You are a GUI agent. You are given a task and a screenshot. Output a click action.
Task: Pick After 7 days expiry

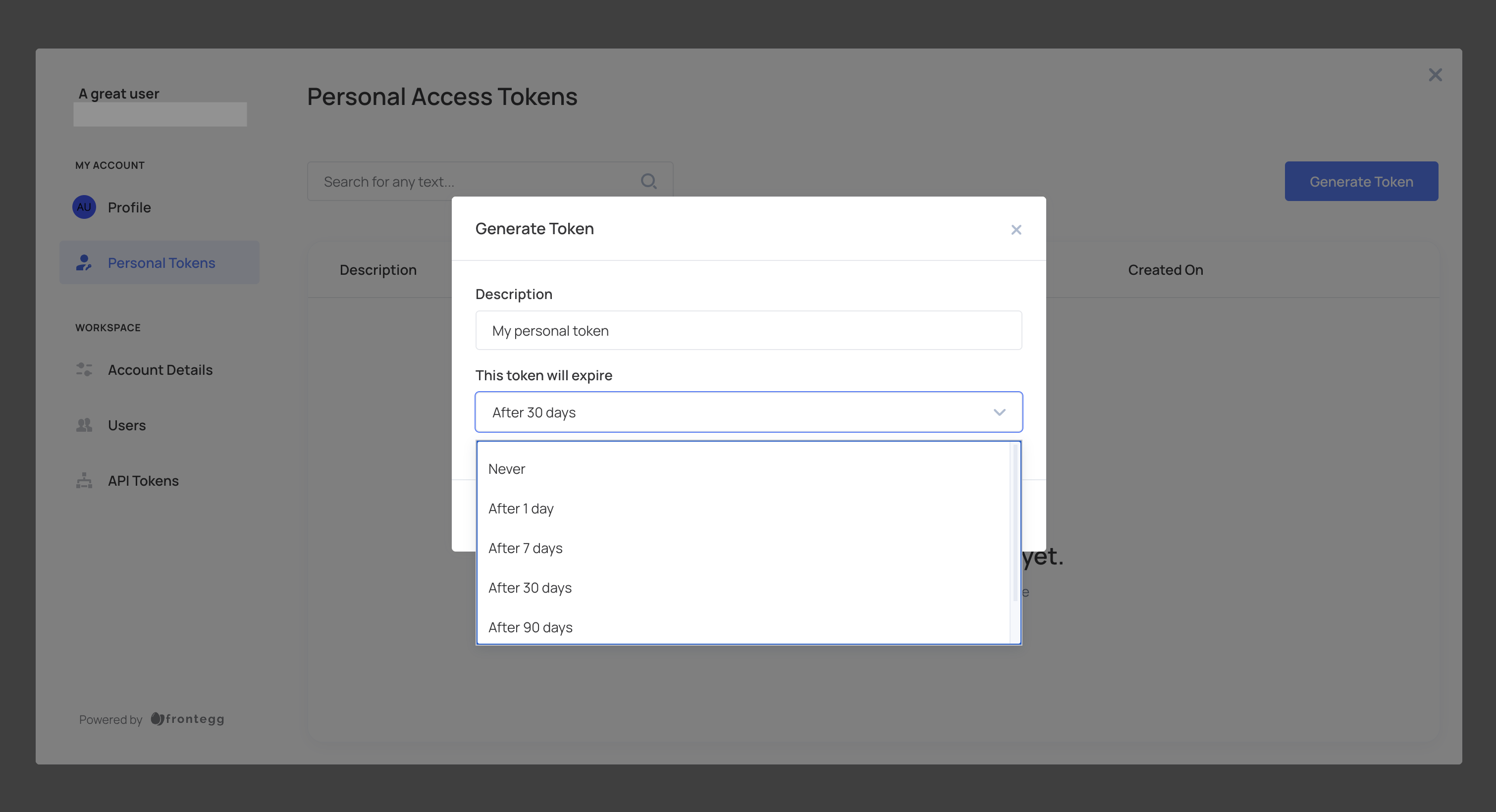pos(525,548)
